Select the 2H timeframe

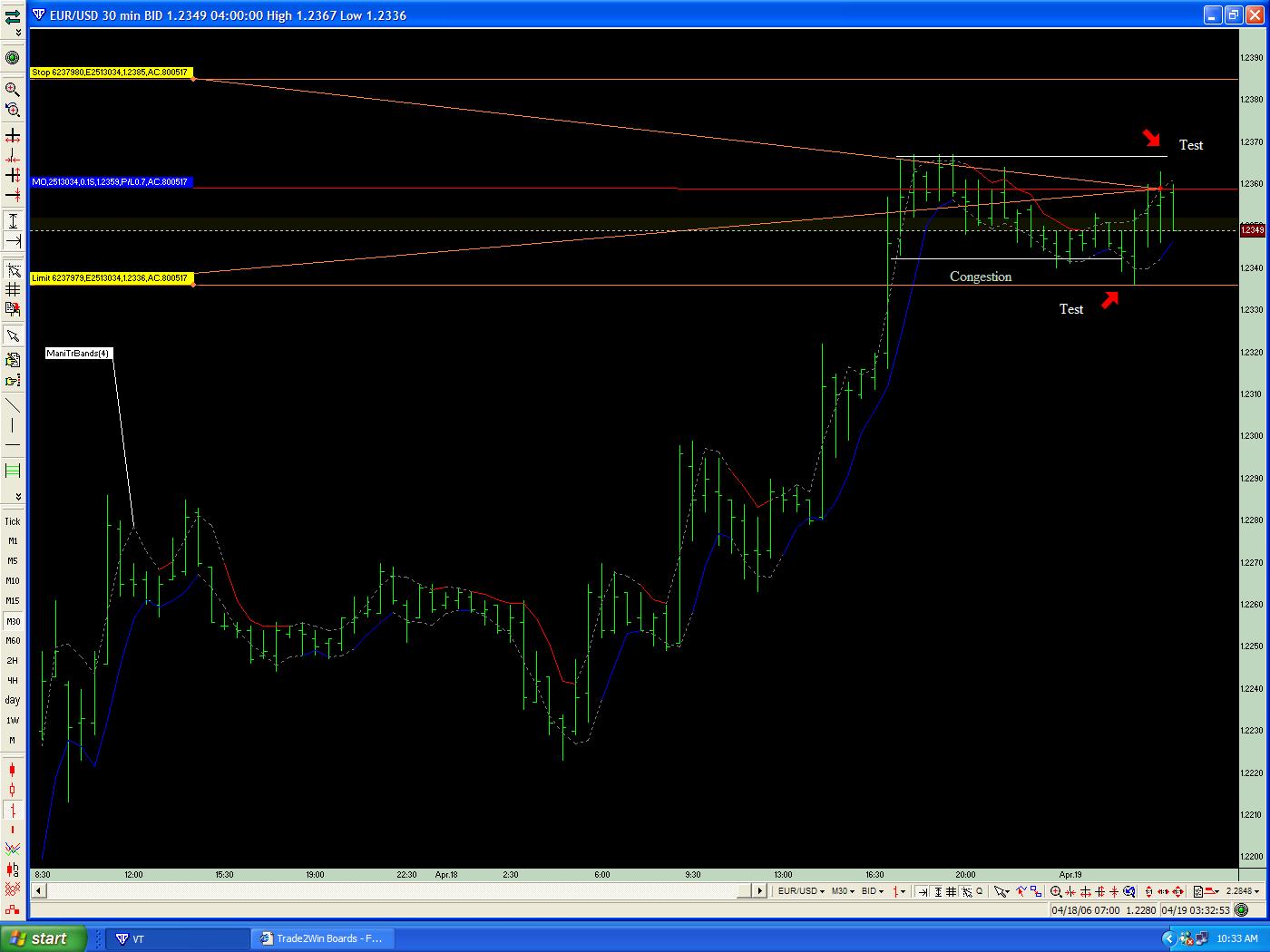pyautogui.click(x=13, y=661)
